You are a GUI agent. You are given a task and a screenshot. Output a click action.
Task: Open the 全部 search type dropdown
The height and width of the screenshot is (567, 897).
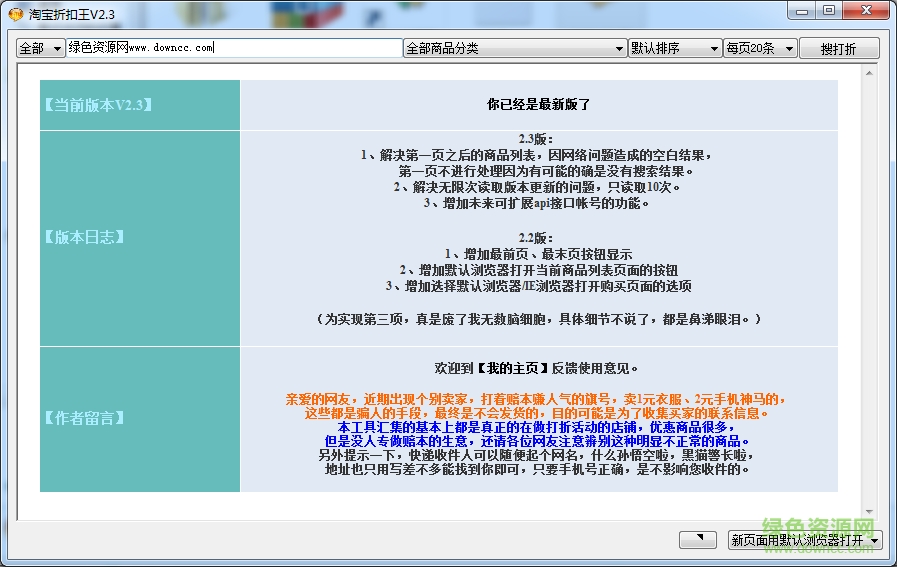(40, 49)
